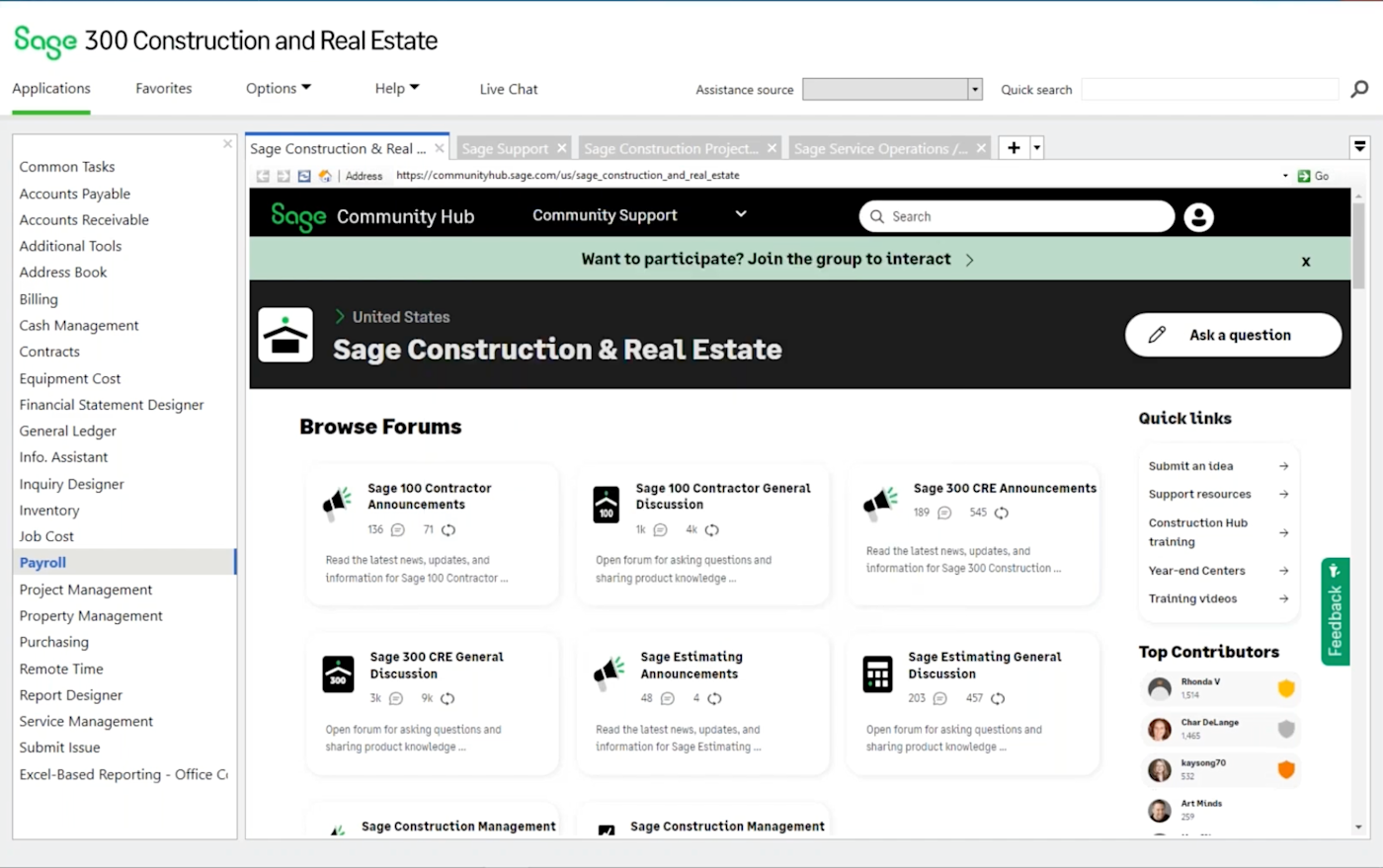Open the Help dropdown menu
Screen dimensions: 1383x868
tap(397, 89)
